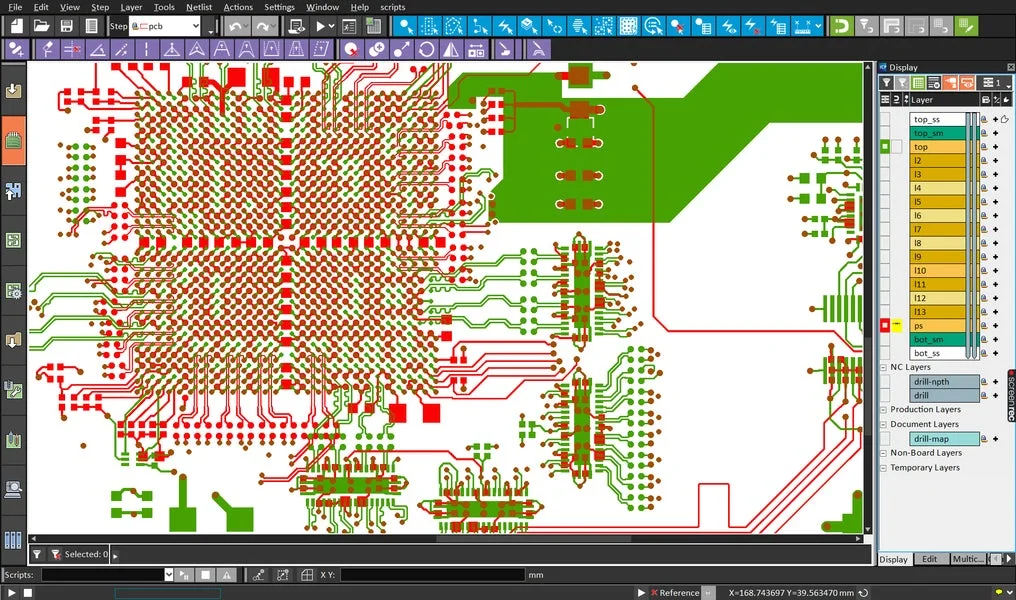1016x600 pixels.
Task: Select the magnet snap icon on the toolbar
Action: tap(840, 26)
